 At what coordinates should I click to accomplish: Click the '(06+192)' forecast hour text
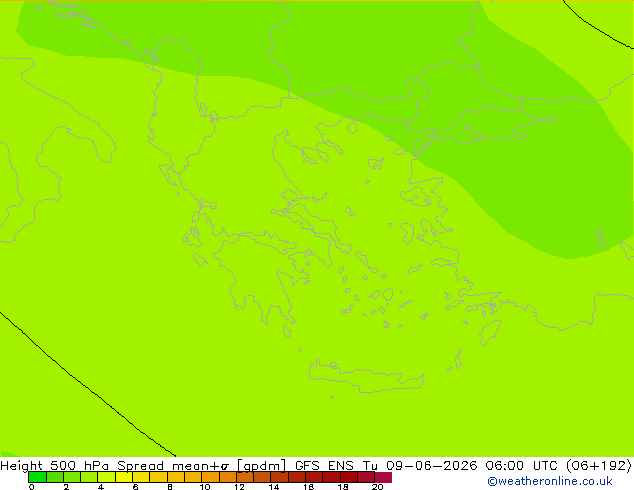(599, 465)
